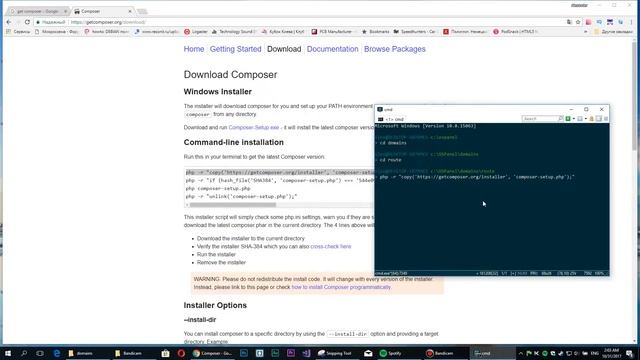Open Visual Studio taskbar icon
The height and width of the screenshot is (360, 640).
pyautogui.click(x=306, y=353)
